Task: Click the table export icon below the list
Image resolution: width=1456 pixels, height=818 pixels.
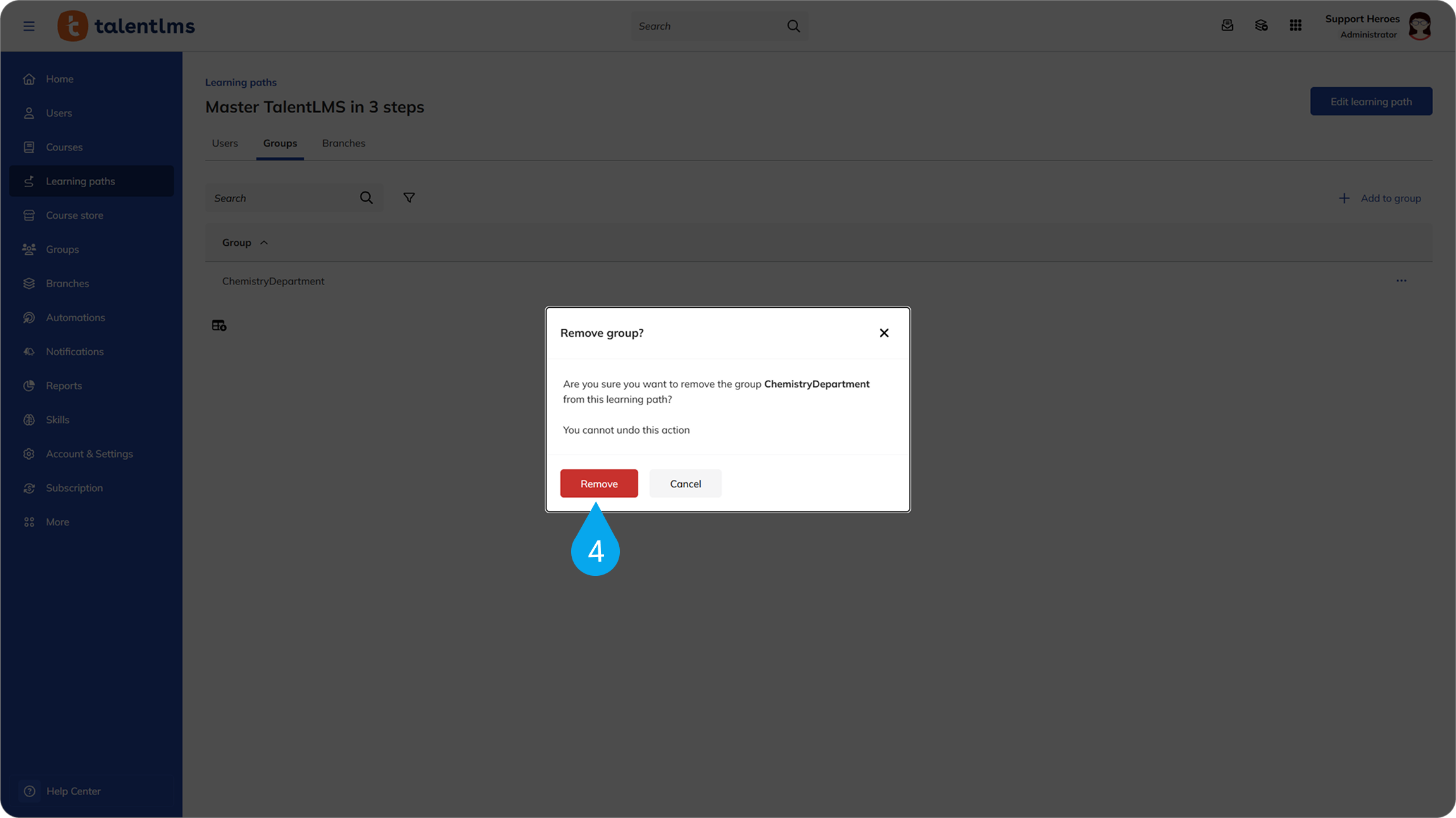Action: [219, 326]
